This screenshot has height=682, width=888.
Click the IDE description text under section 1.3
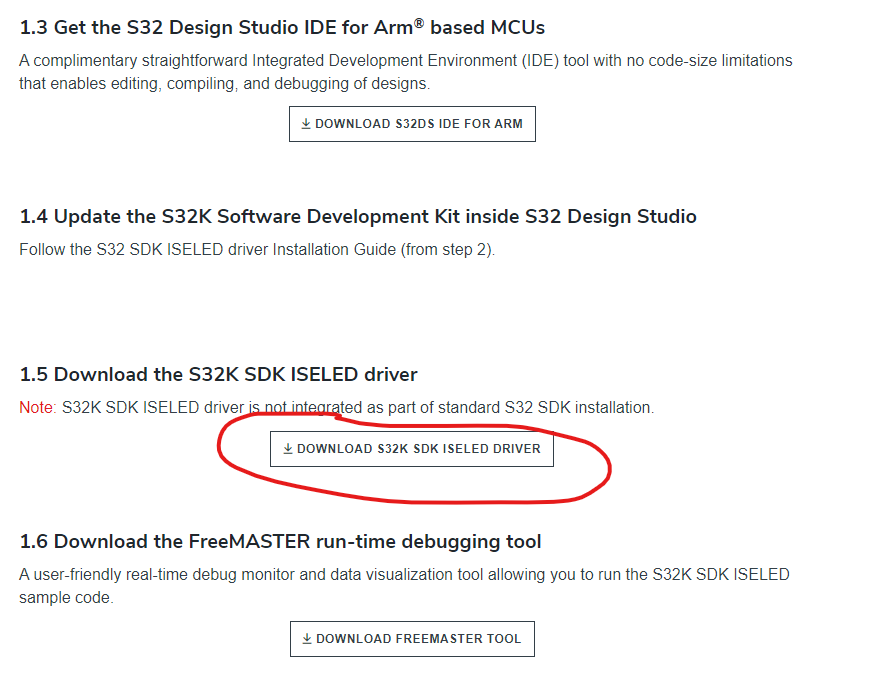tap(400, 71)
